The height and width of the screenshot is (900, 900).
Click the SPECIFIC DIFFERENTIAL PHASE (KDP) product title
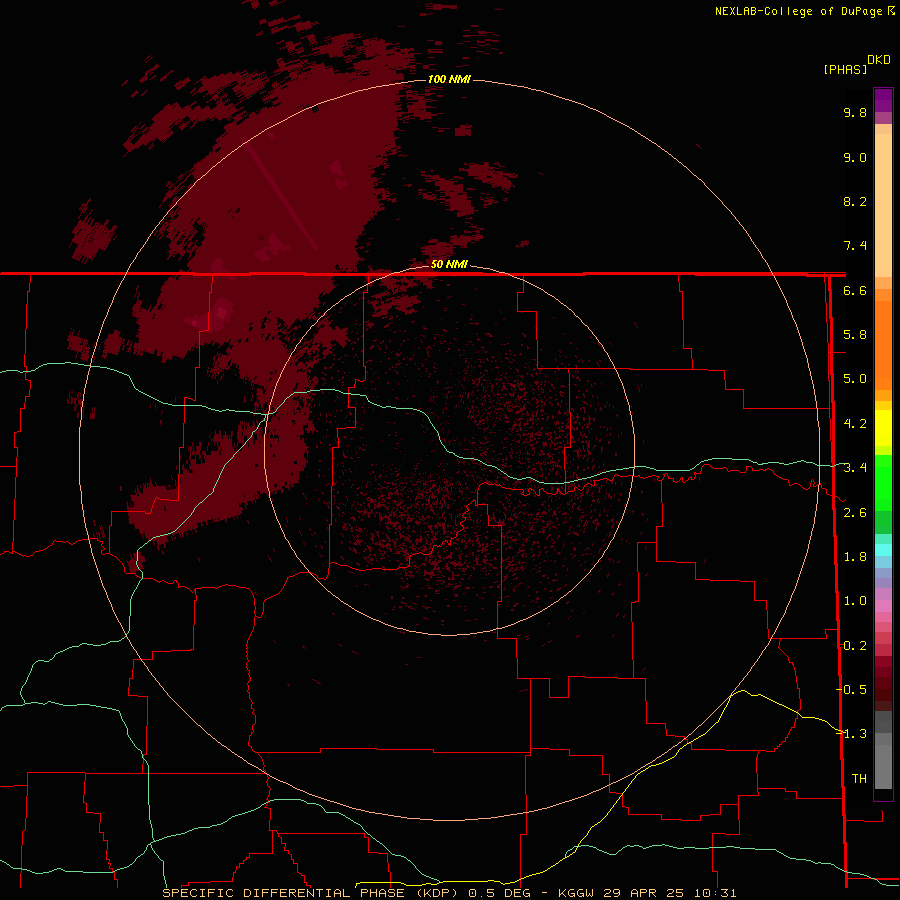311,893
